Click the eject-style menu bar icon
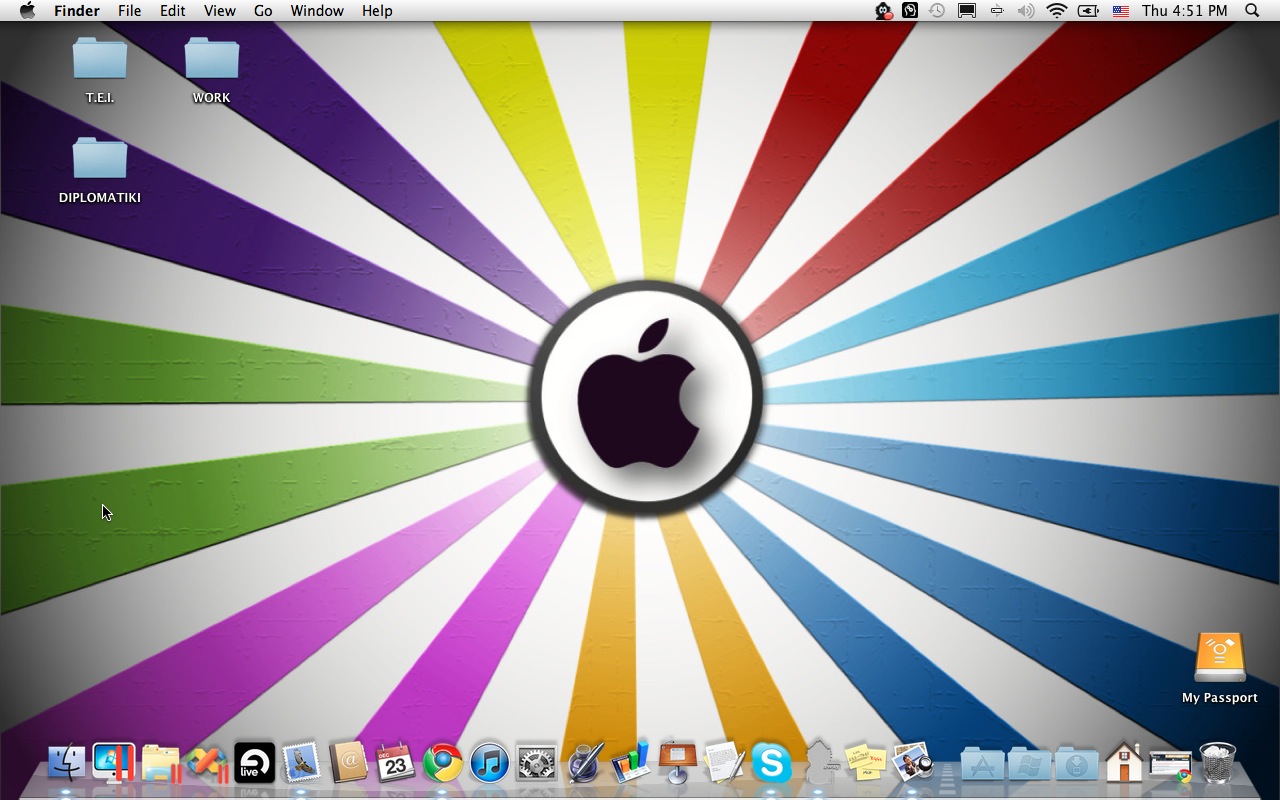 pyautogui.click(x=996, y=11)
